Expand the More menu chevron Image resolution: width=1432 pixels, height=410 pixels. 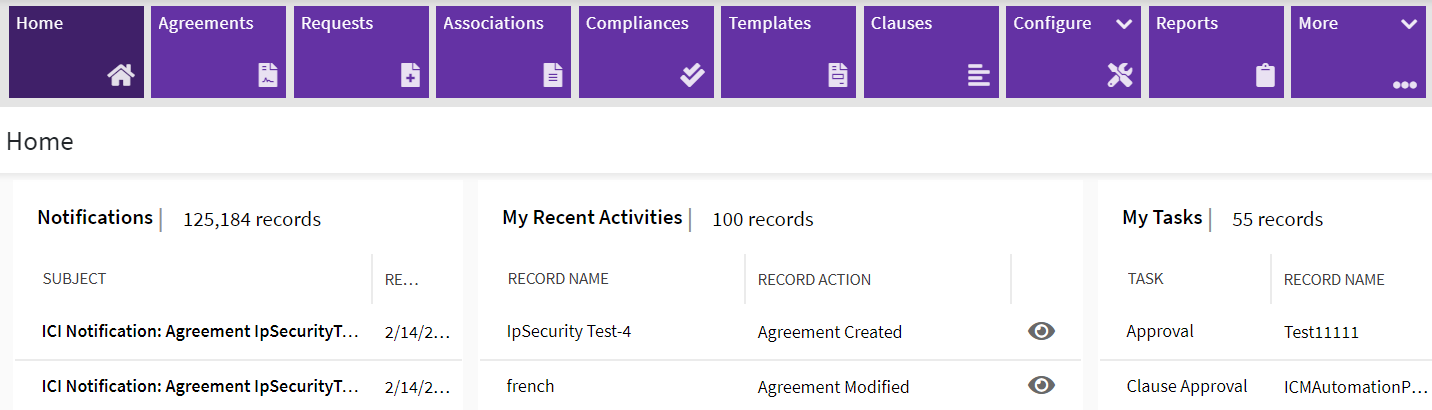pyautogui.click(x=1409, y=24)
